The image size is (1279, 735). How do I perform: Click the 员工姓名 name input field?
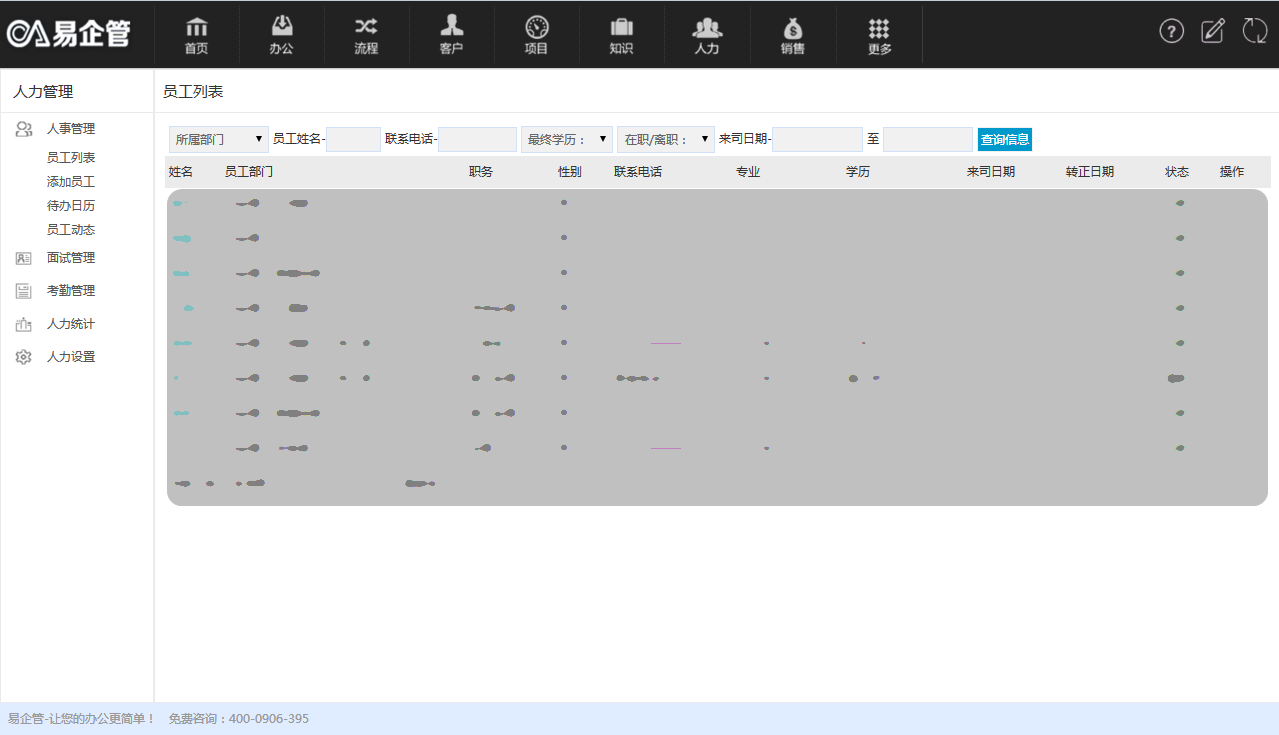[x=353, y=139]
